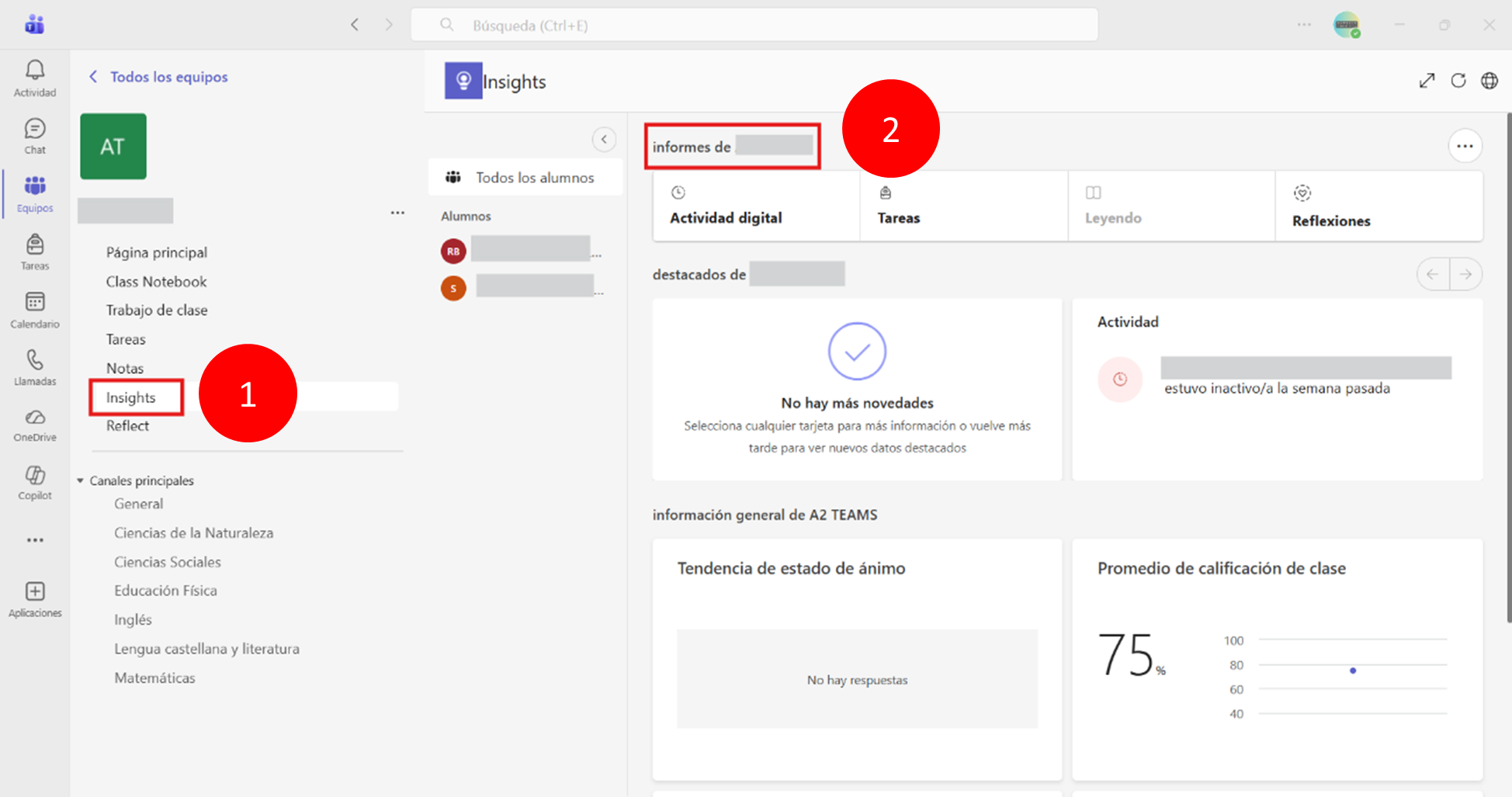
Task: Open the Calendario app
Action: tap(35, 310)
